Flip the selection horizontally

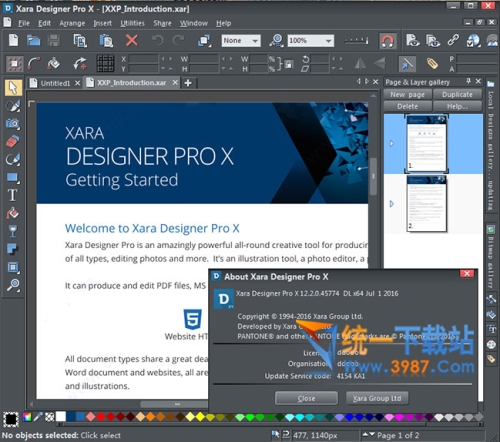pos(360,63)
